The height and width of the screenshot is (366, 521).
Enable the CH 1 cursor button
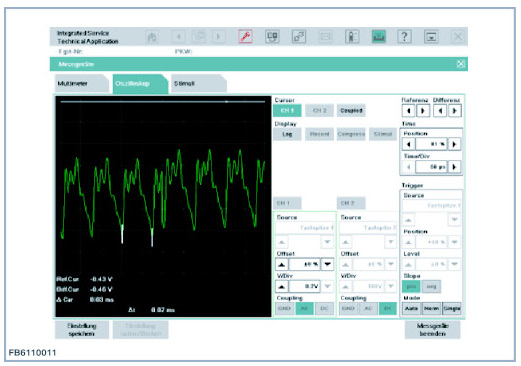pyautogui.click(x=287, y=110)
